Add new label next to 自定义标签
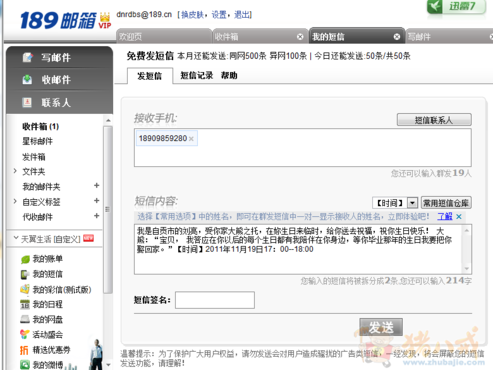Viewport: 493px width, 370px height. pyautogui.click(x=97, y=200)
